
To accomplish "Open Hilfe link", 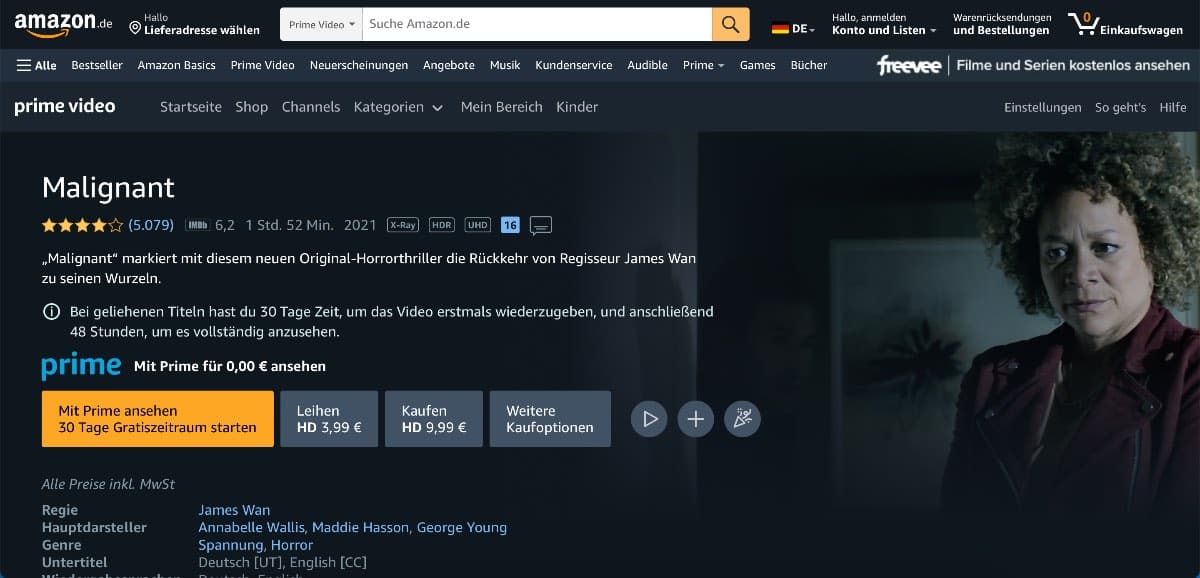I will [x=1173, y=107].
